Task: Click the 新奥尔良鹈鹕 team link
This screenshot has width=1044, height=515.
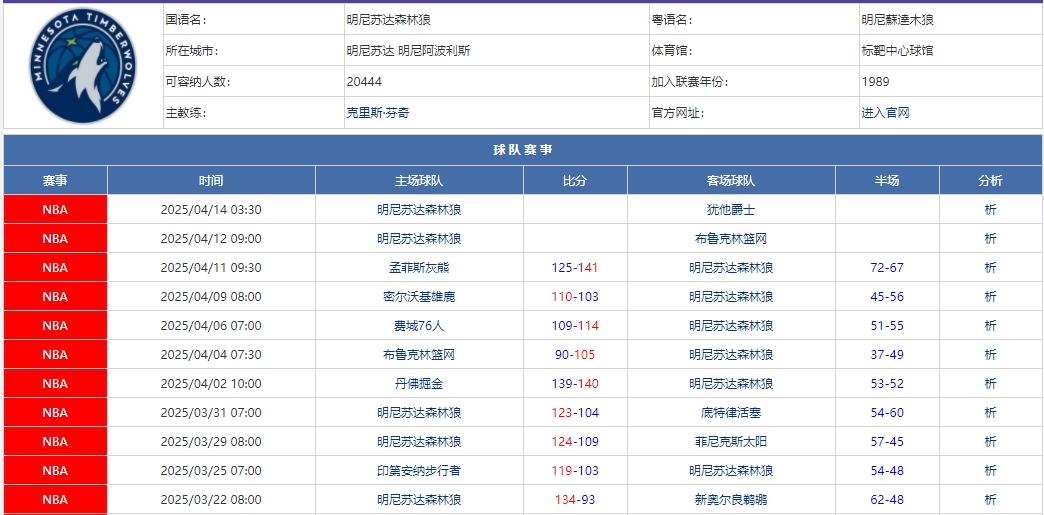Action: coord(731,500)
